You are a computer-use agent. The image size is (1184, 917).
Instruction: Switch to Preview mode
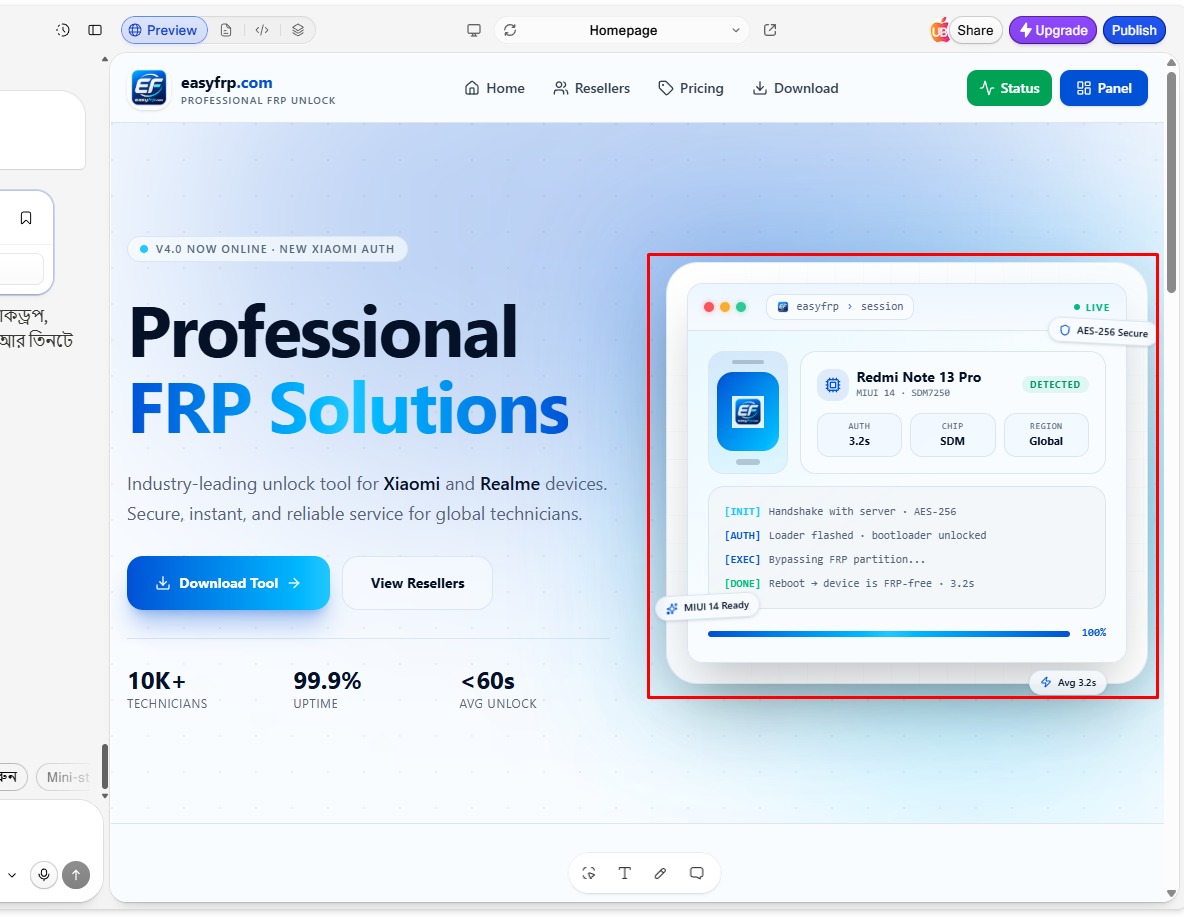point(164,30)
